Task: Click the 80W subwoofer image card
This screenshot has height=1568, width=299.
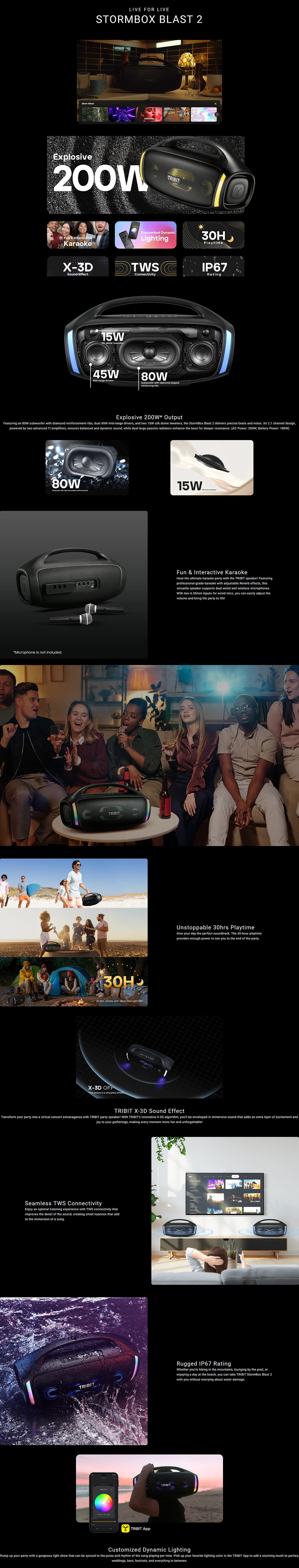Action: click(87, 467)
